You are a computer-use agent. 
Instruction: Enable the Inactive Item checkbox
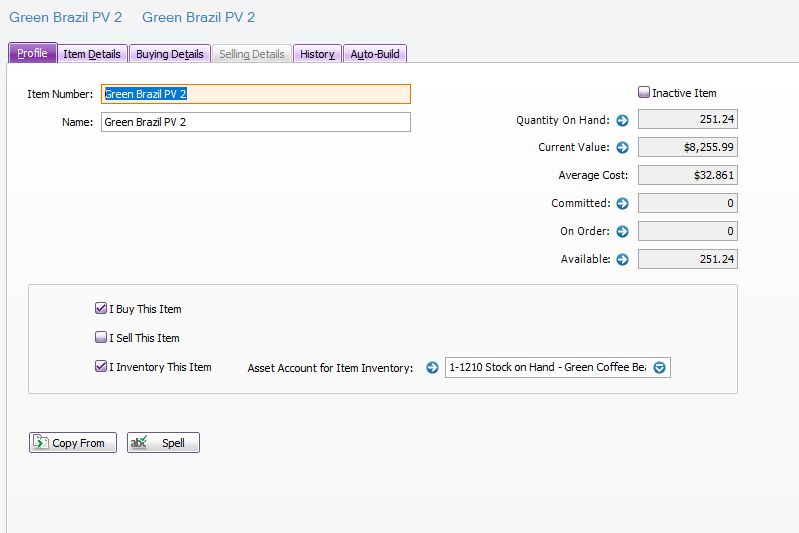[644, 93]
